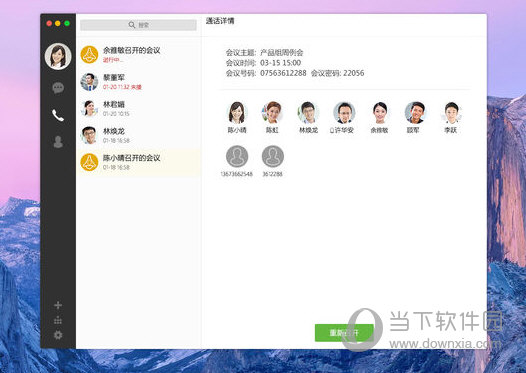Click the name label 陈虹 under avatar

click(x=272, y=130)
